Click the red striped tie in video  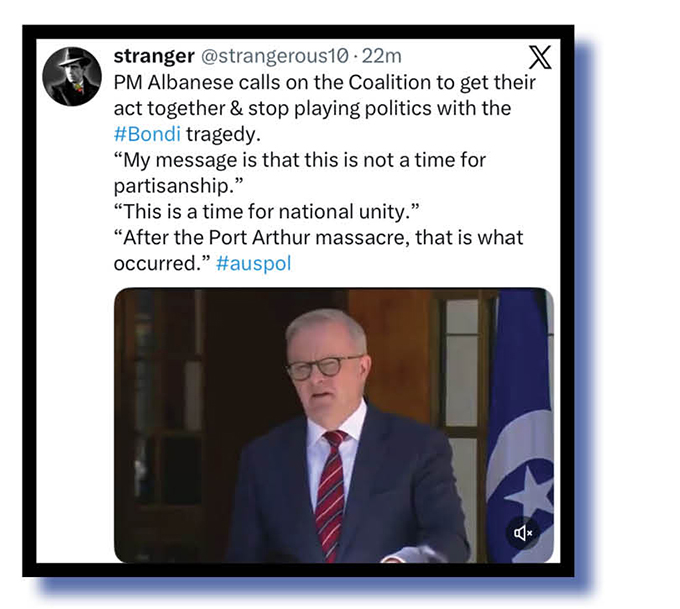330,492
